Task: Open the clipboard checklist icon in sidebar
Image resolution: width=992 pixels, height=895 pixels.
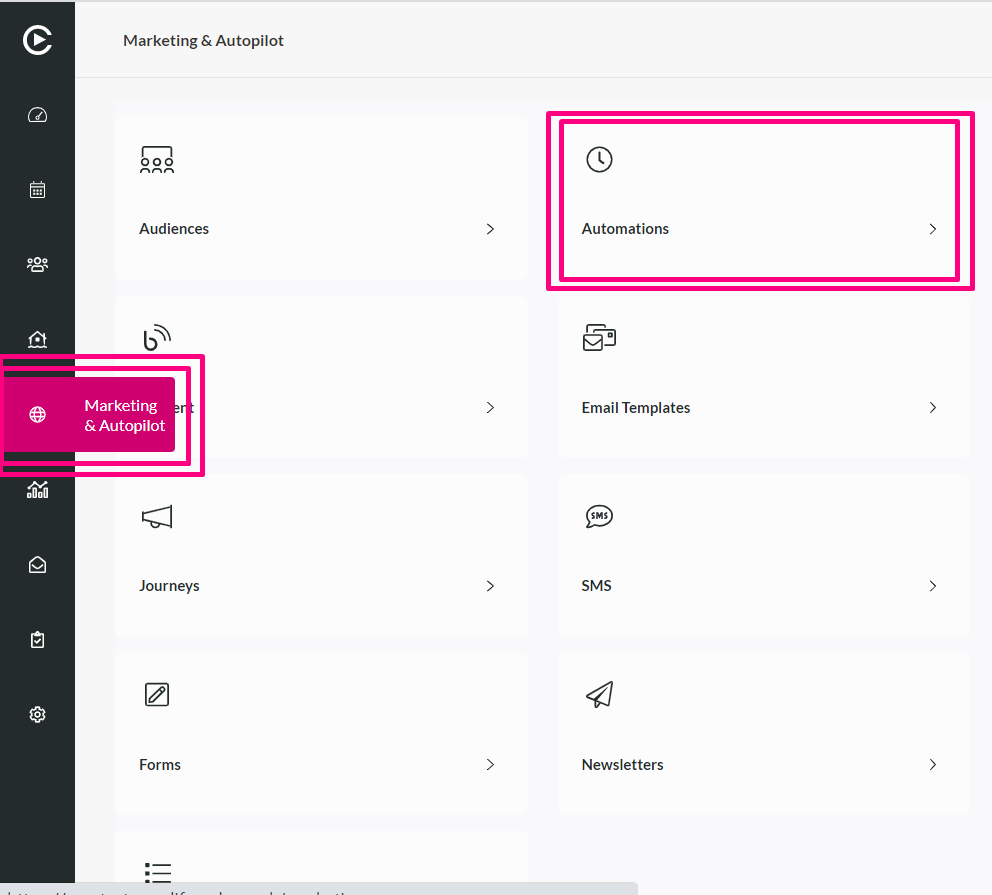Action: tap(37, 639)
